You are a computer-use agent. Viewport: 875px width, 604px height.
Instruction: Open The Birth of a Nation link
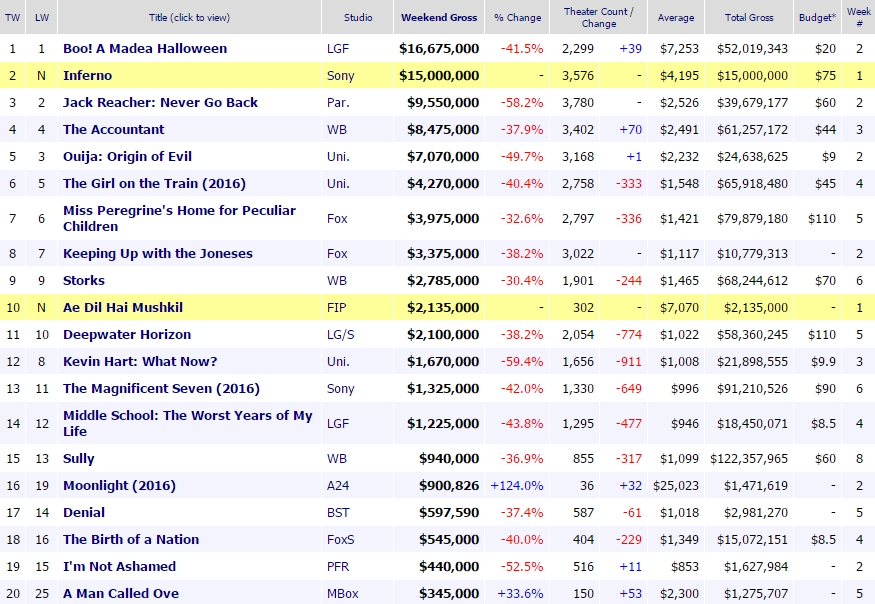click(x=131, y=539)
